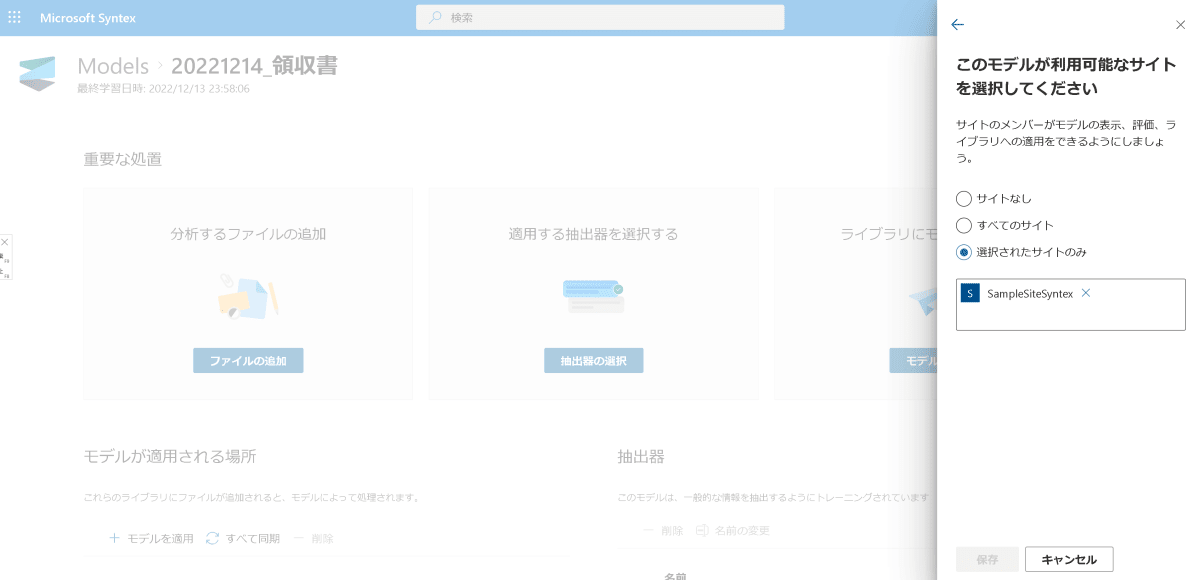Click the extractor selection illustration

[594, 296]
